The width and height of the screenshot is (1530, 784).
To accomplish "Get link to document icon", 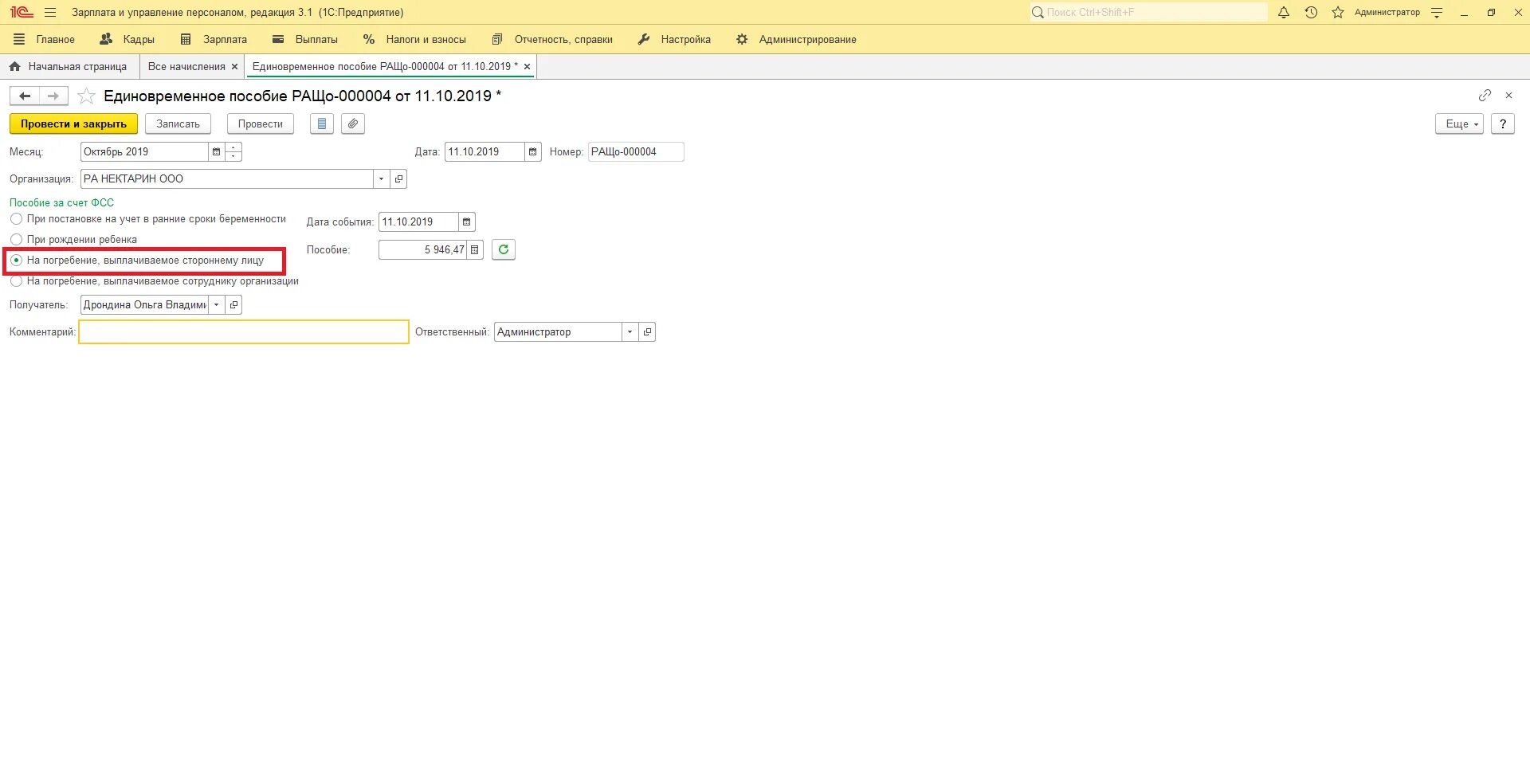I will (x=1485, y=95).
